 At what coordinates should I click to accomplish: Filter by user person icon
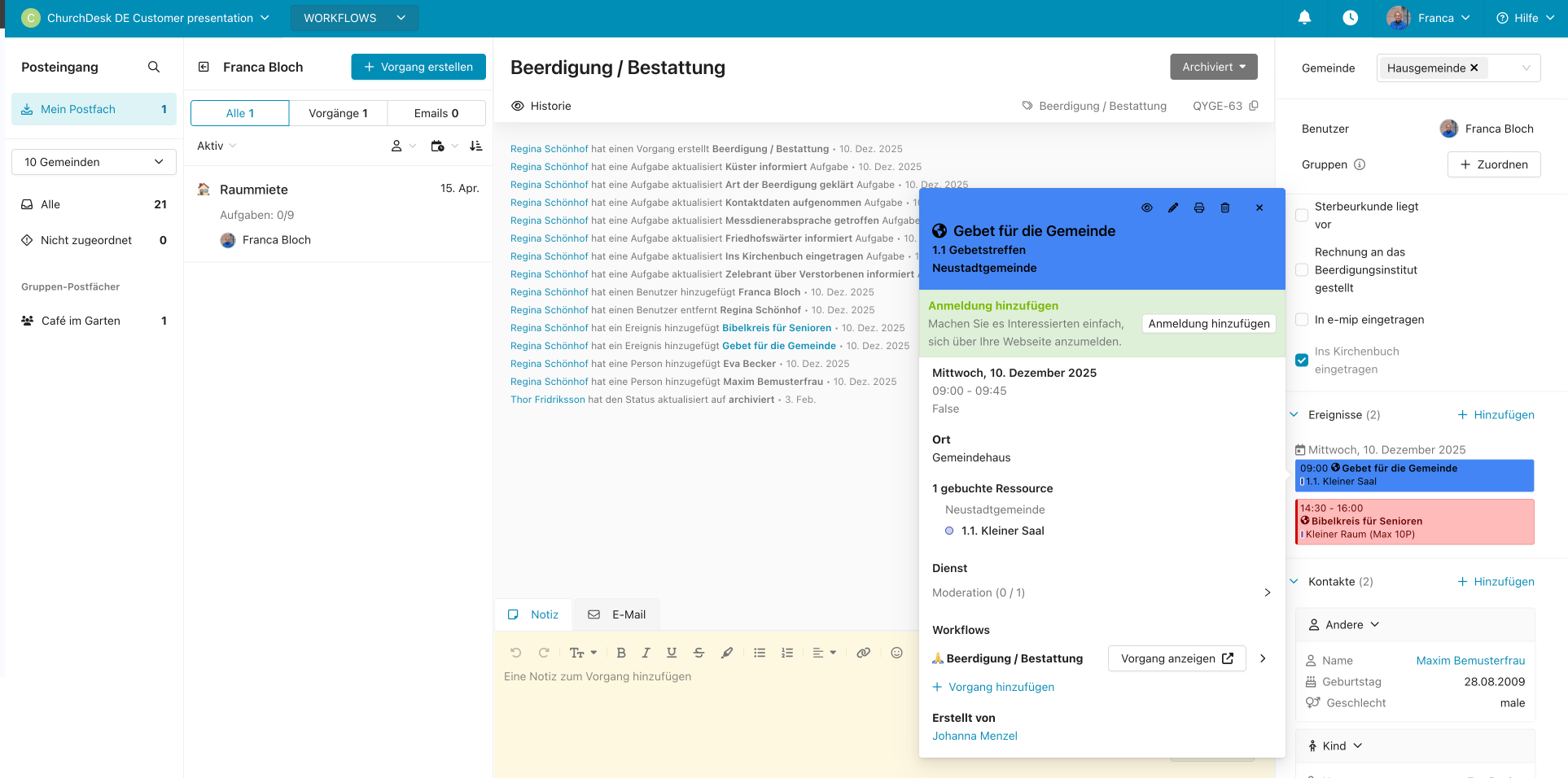tap(396, 146)
